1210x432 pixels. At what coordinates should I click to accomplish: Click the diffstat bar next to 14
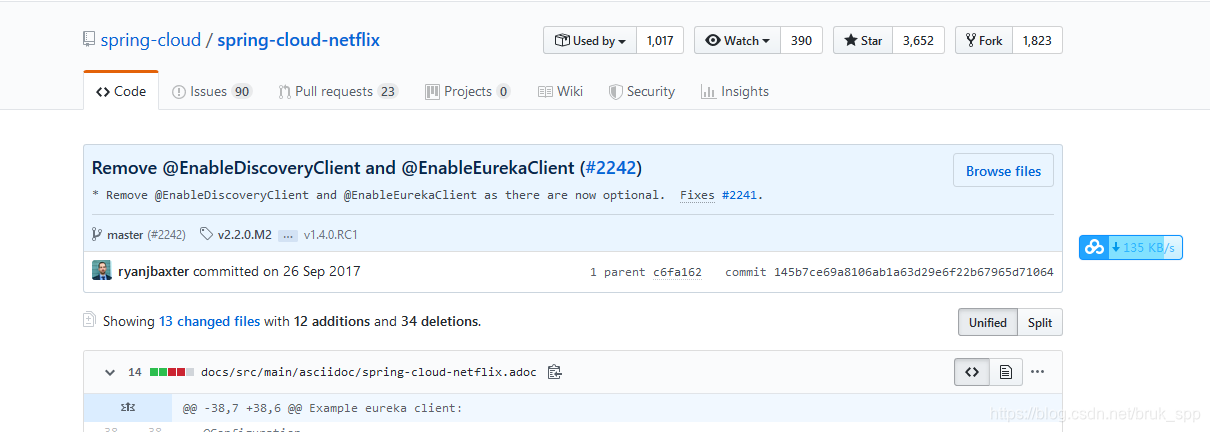click(x=172, y=372)
